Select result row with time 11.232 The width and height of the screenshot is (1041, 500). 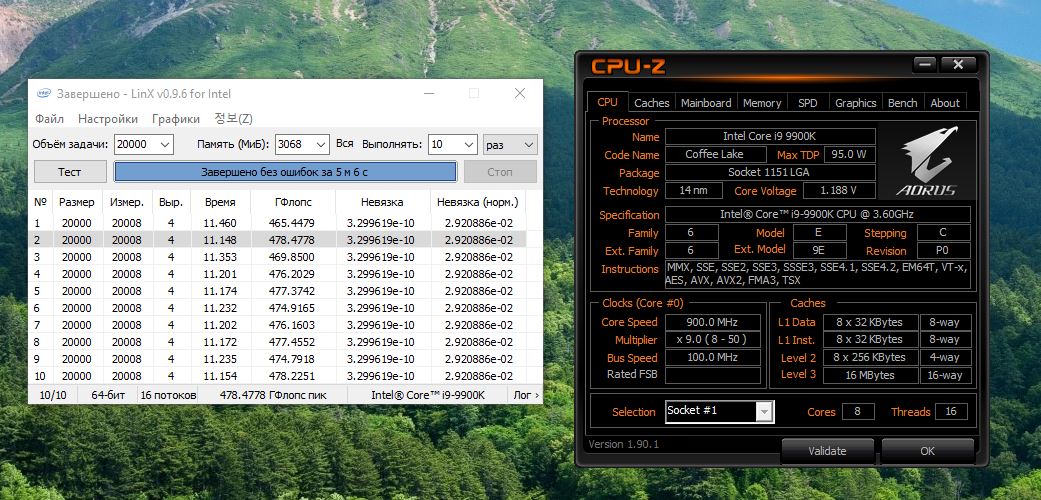pos(278,308)
